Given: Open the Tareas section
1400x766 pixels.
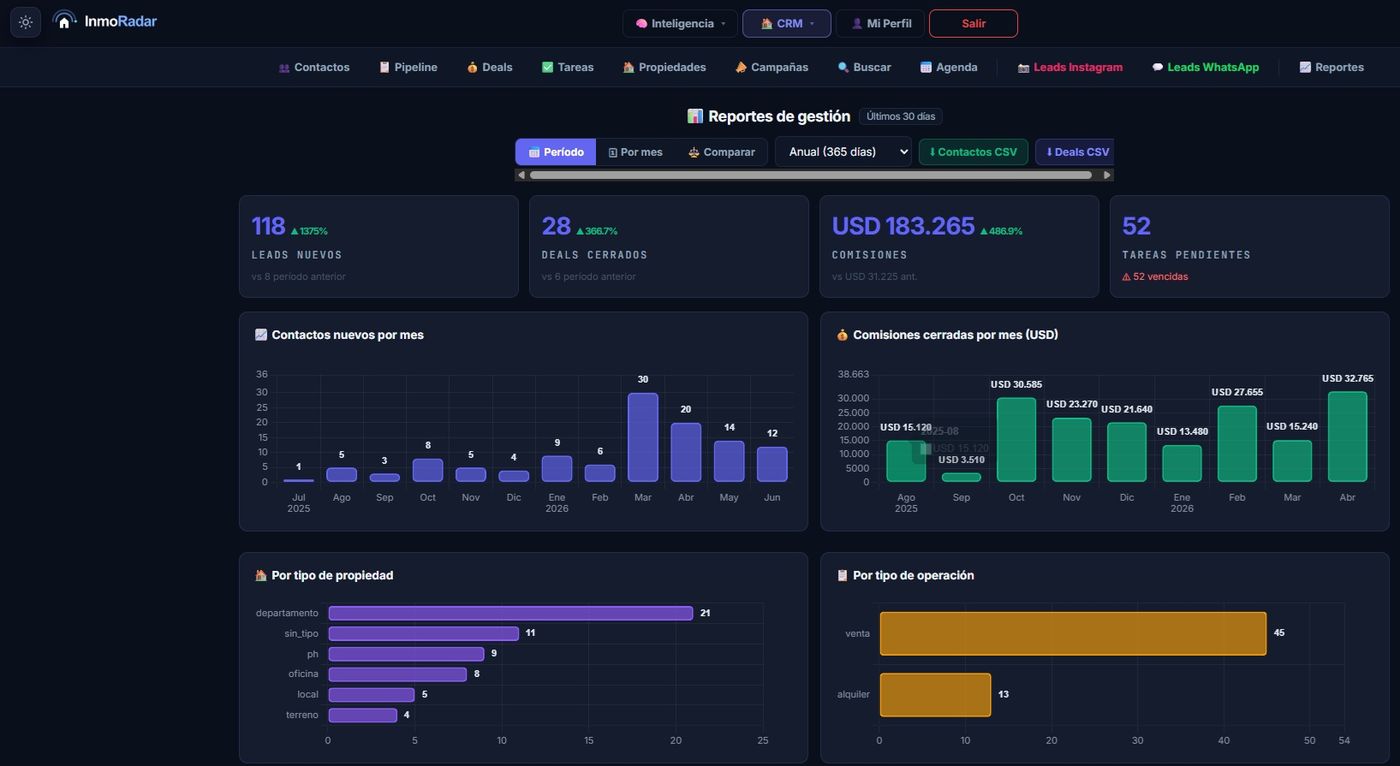Looking at the screenshot, I should coord(567,67).
